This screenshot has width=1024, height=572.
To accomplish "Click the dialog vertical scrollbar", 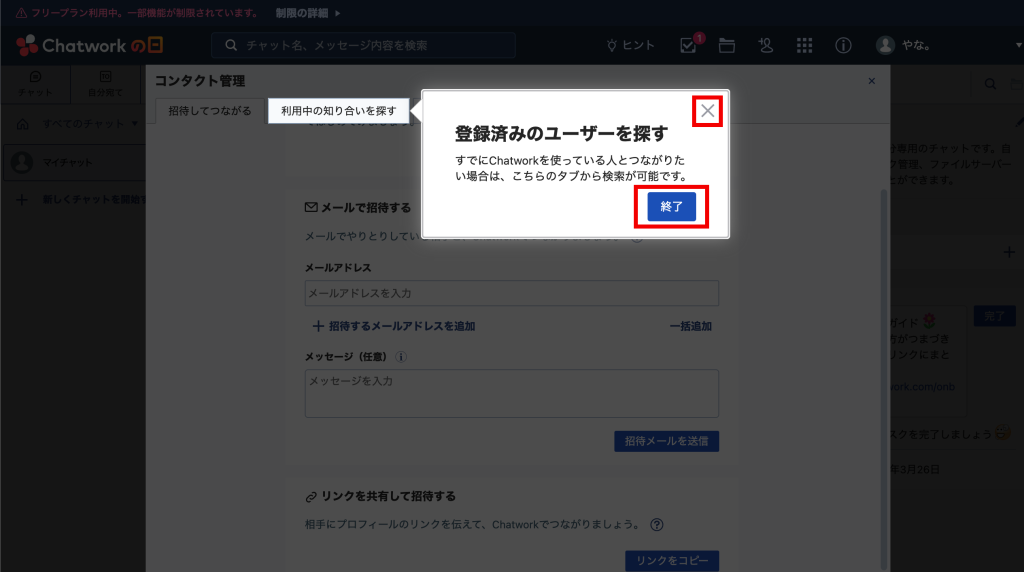I will (884, 379).
